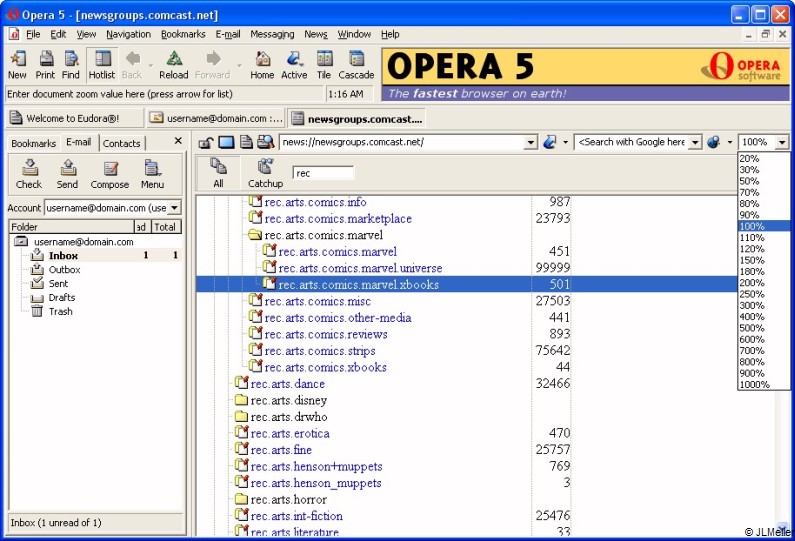Open rec.arts.comics.strips newsgroup

tap(320, 351)
